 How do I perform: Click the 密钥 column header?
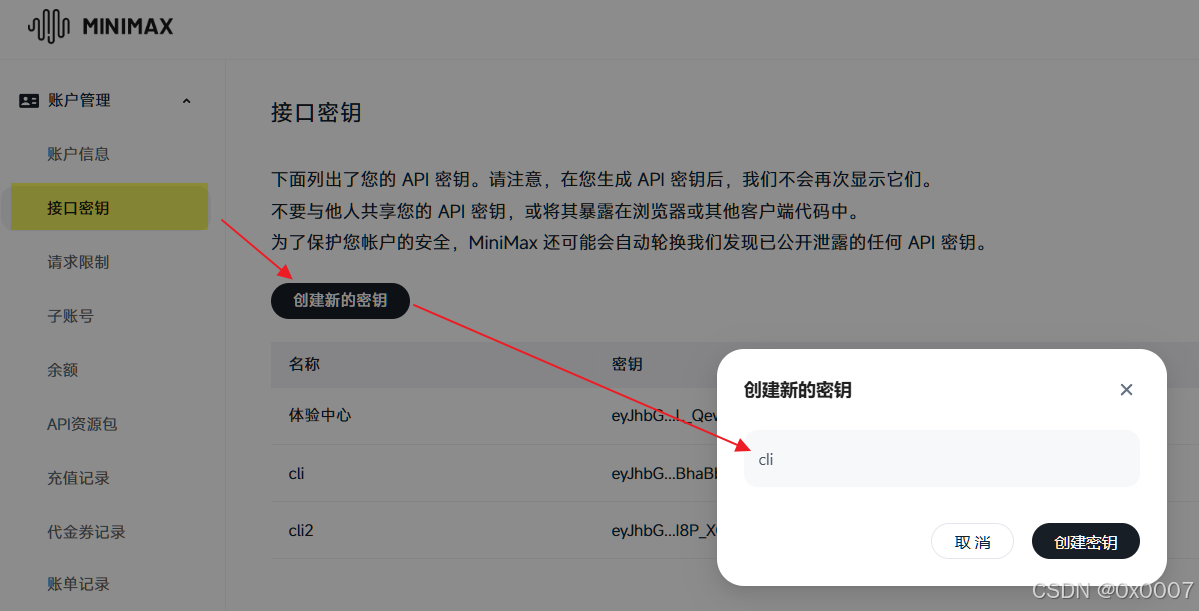pos(626,364)
